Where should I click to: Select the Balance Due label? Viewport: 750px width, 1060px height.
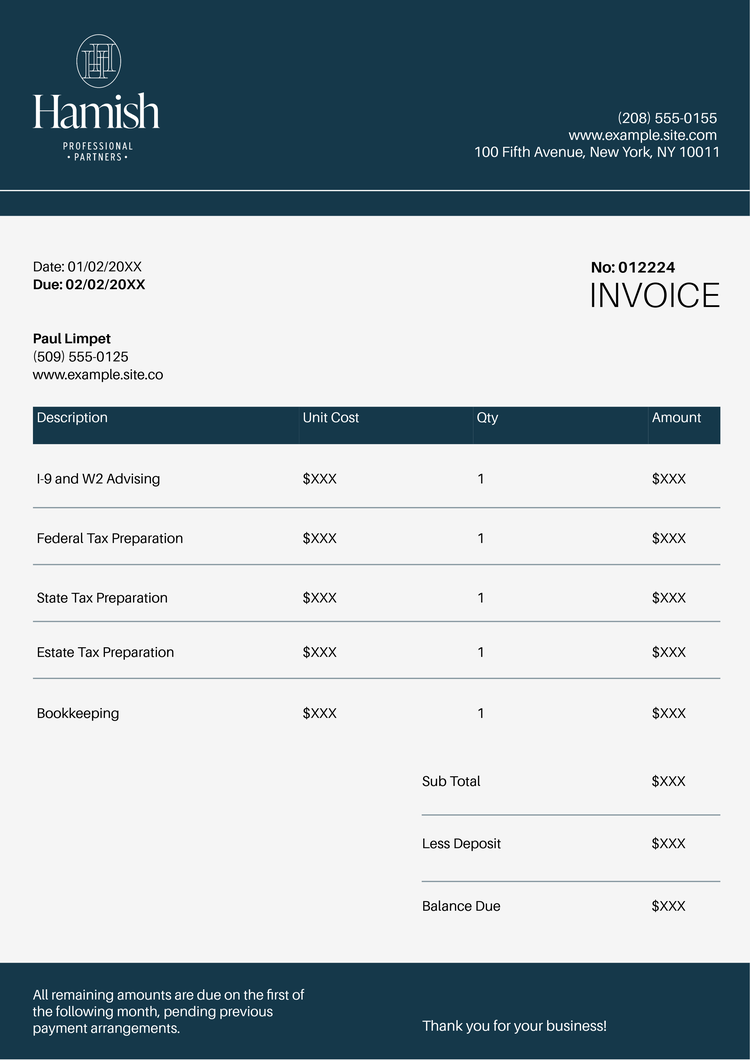click(x=461, y=906)
